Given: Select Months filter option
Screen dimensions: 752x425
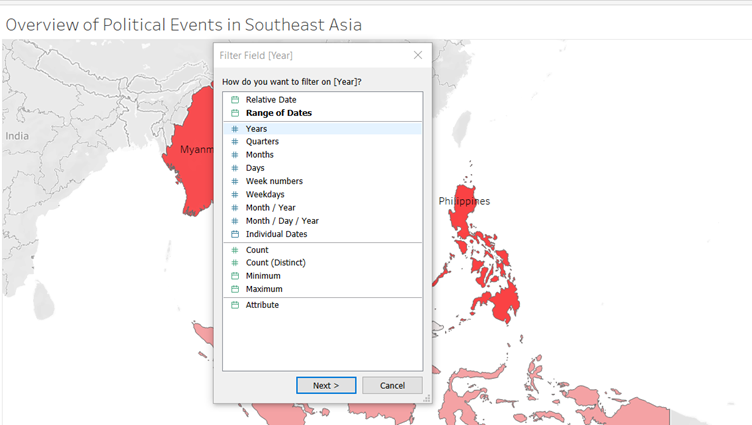Looking at the screenshot, I should coord(259,155).
